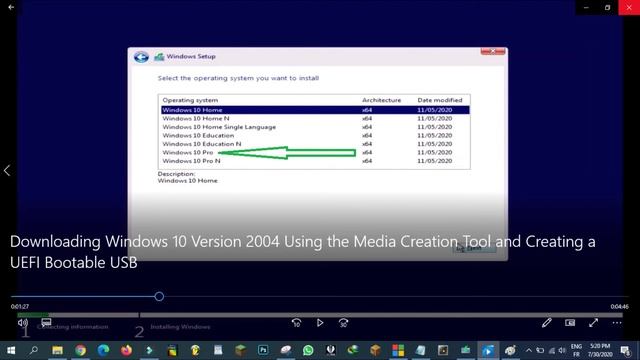
Task: Click the Architecture column header
Action: coord(381,100)
